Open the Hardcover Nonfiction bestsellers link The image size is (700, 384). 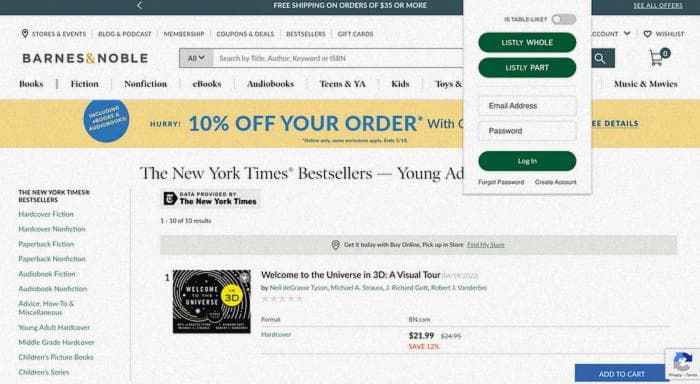pos(52,229)
